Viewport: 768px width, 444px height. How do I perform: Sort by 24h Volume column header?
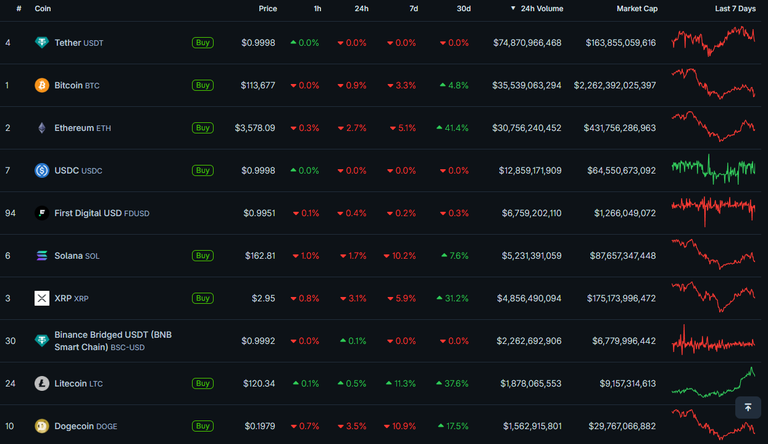coord(537,8)
